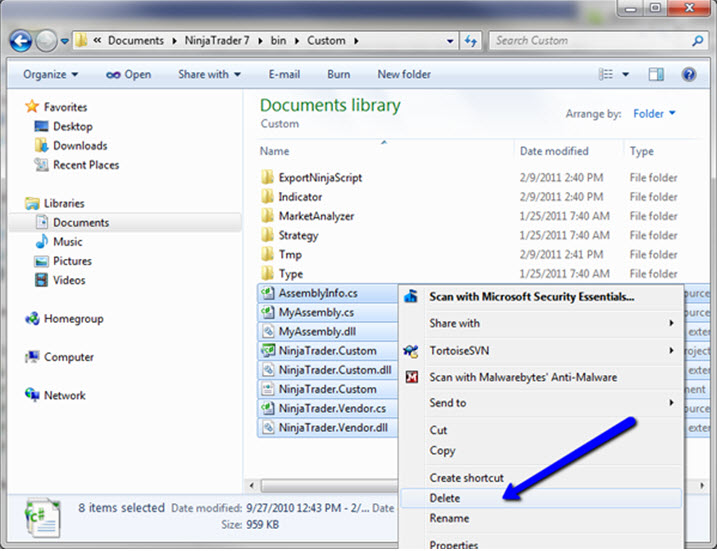Sort by the Date modified column
The width and height of the screenshot is (719, 551).
tap(554, 151)
